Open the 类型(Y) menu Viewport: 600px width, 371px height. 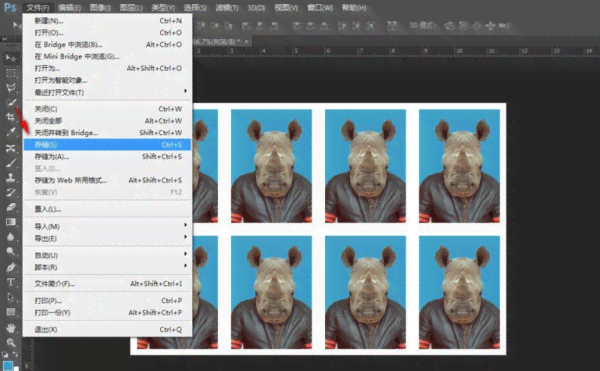coord(163,8)
